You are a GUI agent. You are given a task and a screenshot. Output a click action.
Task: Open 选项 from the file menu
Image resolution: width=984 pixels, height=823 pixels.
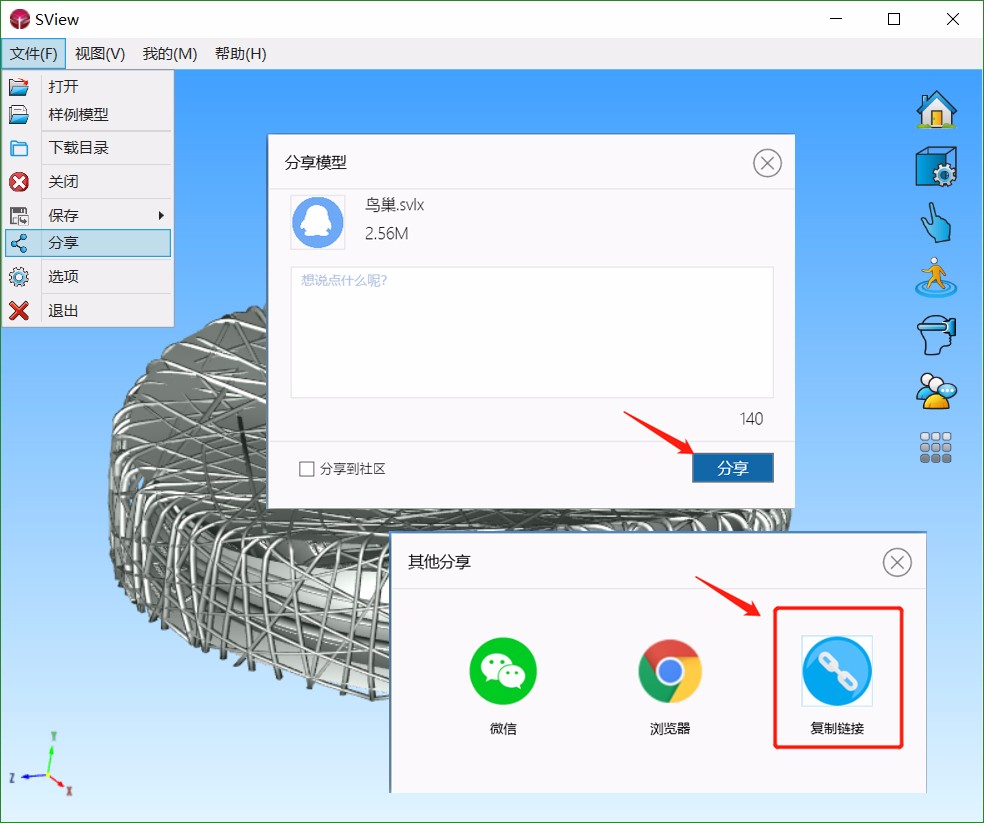[88, 276]
